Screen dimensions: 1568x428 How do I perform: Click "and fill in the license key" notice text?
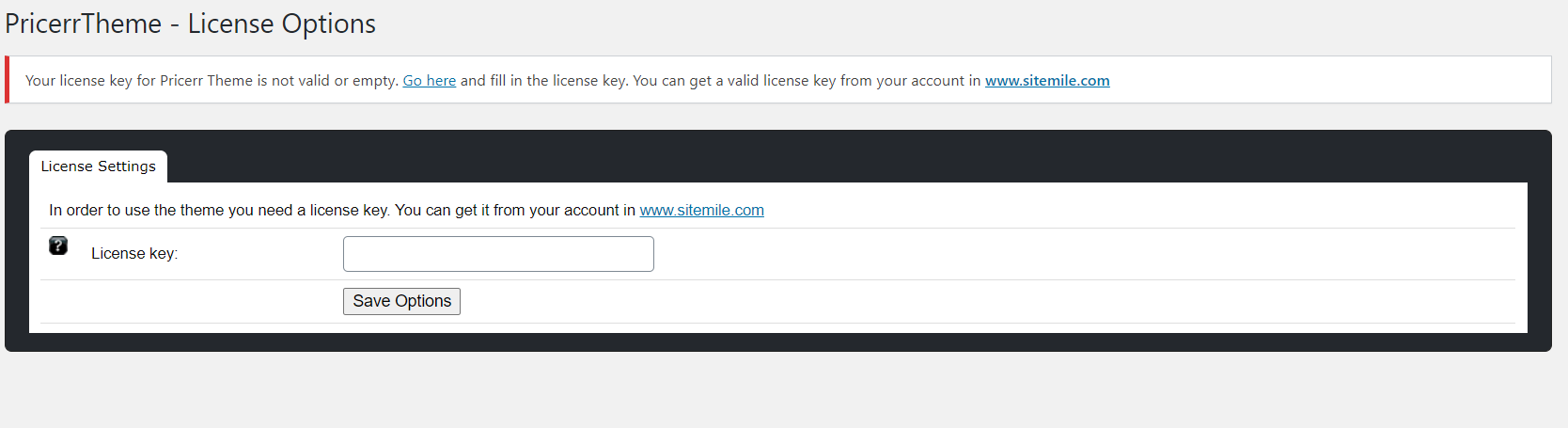[x=543, y=81]
